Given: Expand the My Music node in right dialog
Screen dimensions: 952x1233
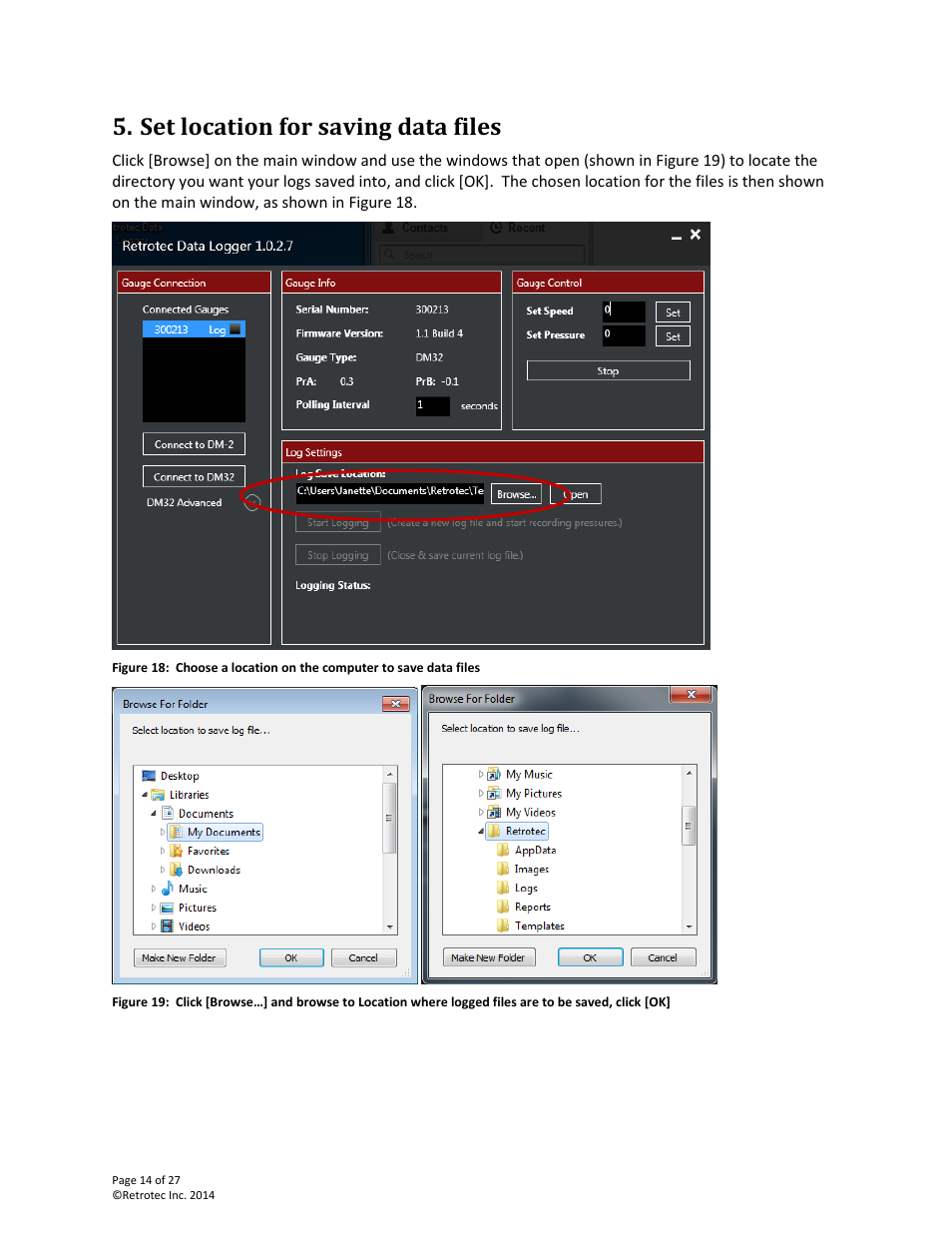Looking at the screenshot, I should 481,774.
